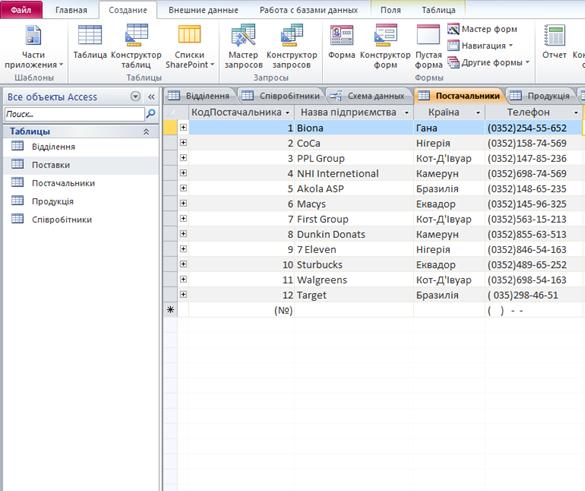Click the Гана country cell
Viewport: 585px width, 491px height.
(449, 128)
